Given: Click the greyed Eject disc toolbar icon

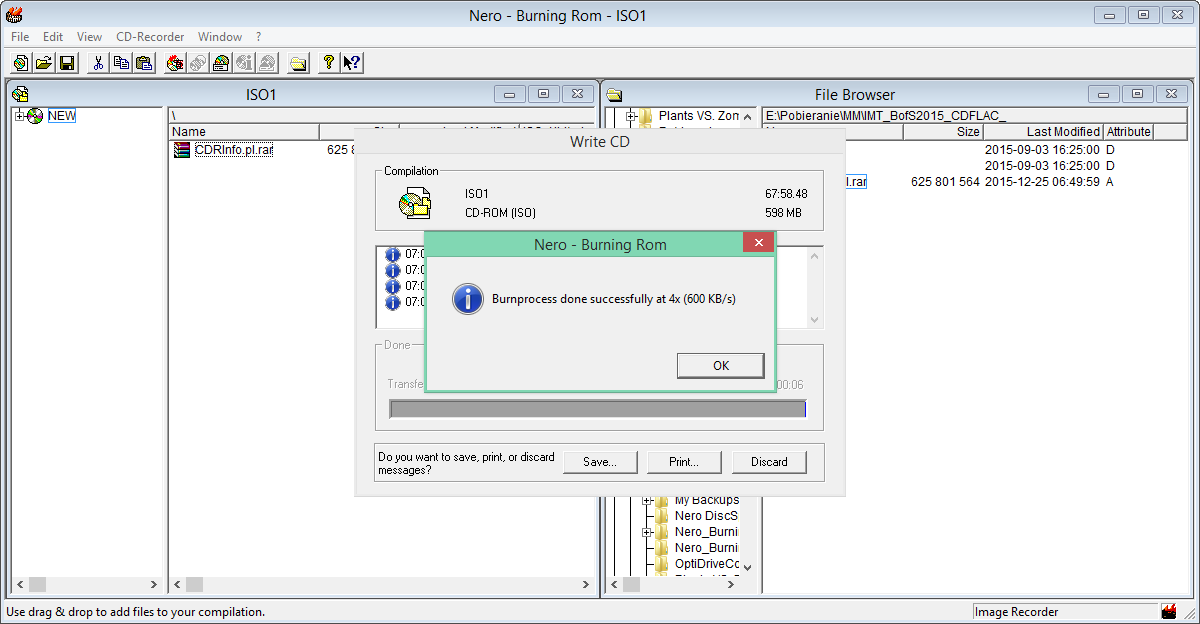Looking at the screenshot, I should (x=267, y=63).
